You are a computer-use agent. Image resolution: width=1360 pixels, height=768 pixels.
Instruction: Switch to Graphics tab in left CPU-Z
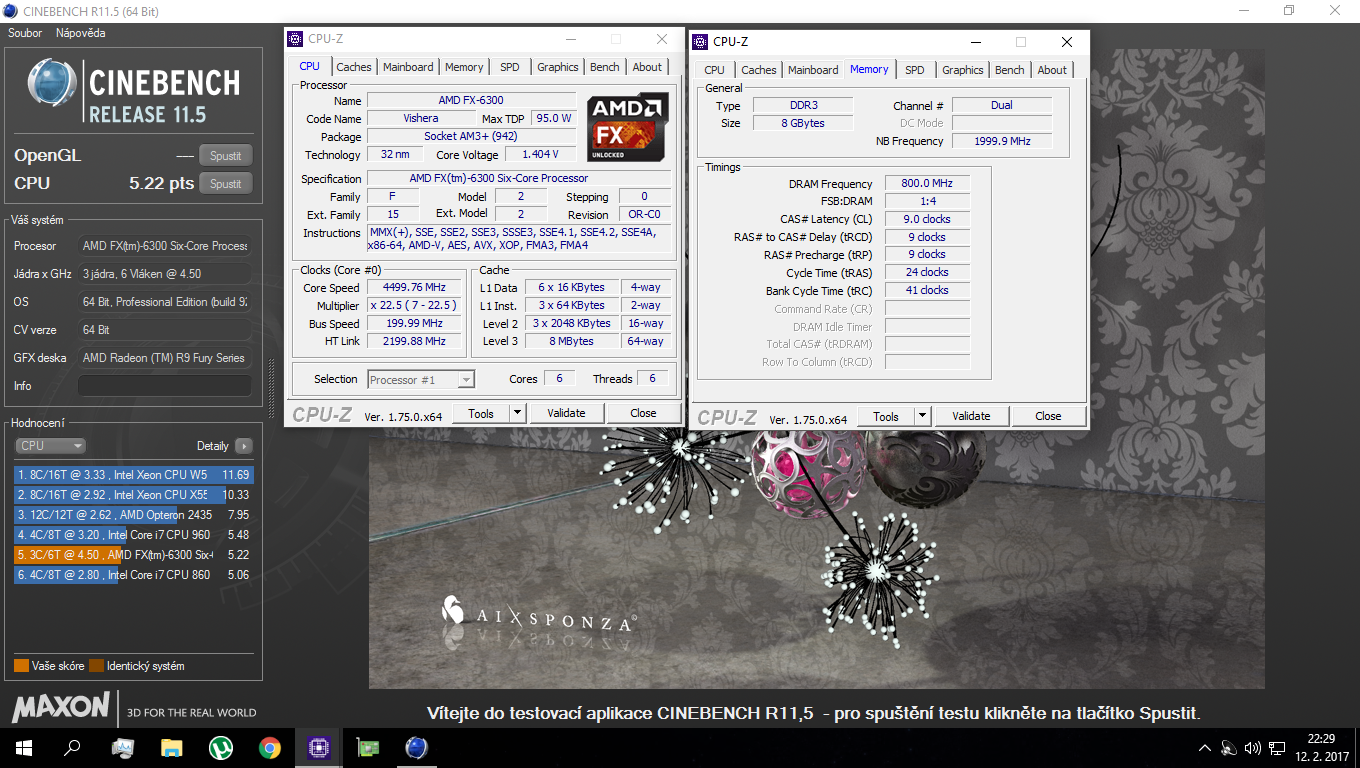click(558, 67)
